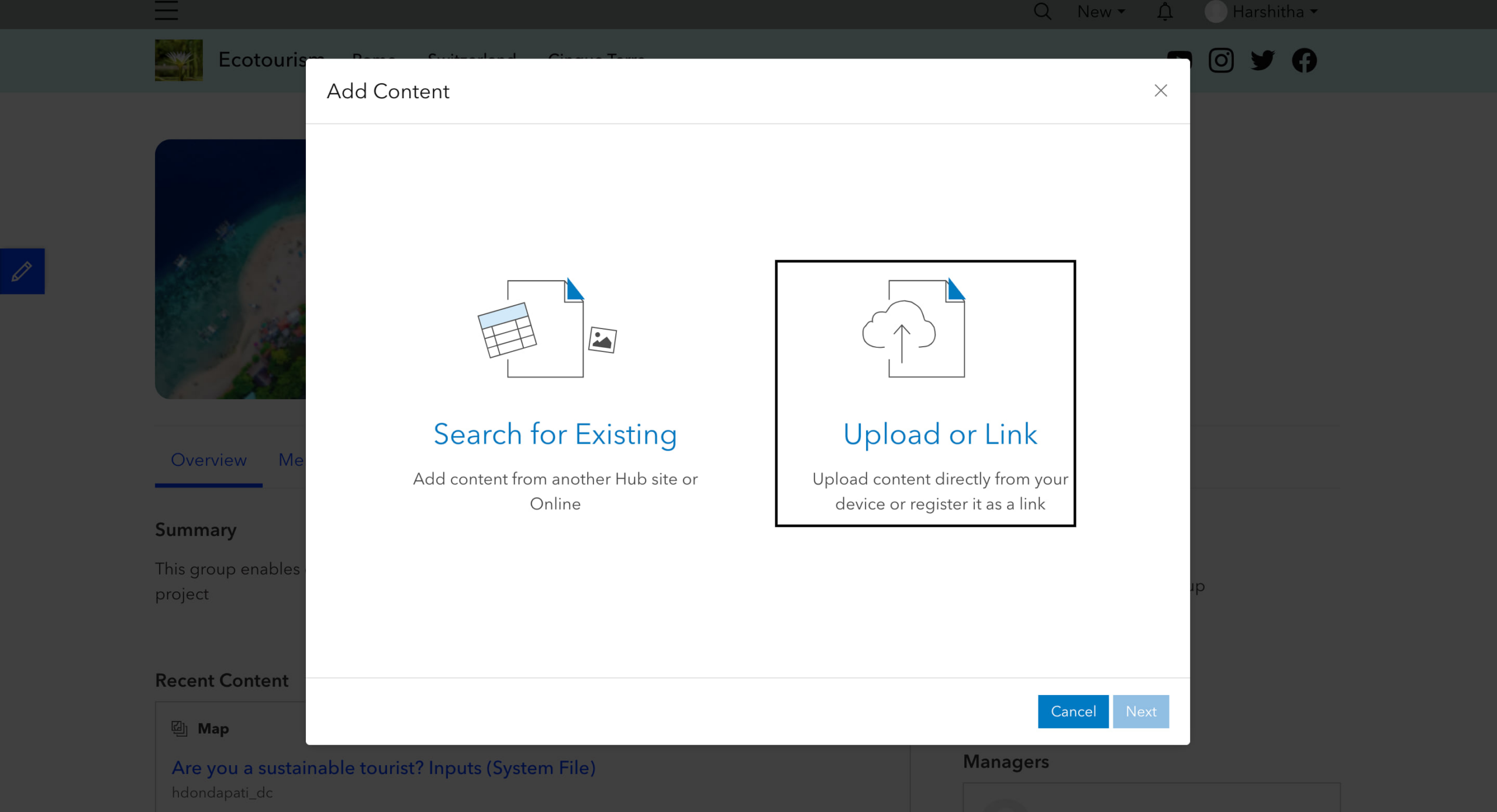Open the sustainable tourist Inputs link
The image size is (1497, 812).
tap(384, 768)
